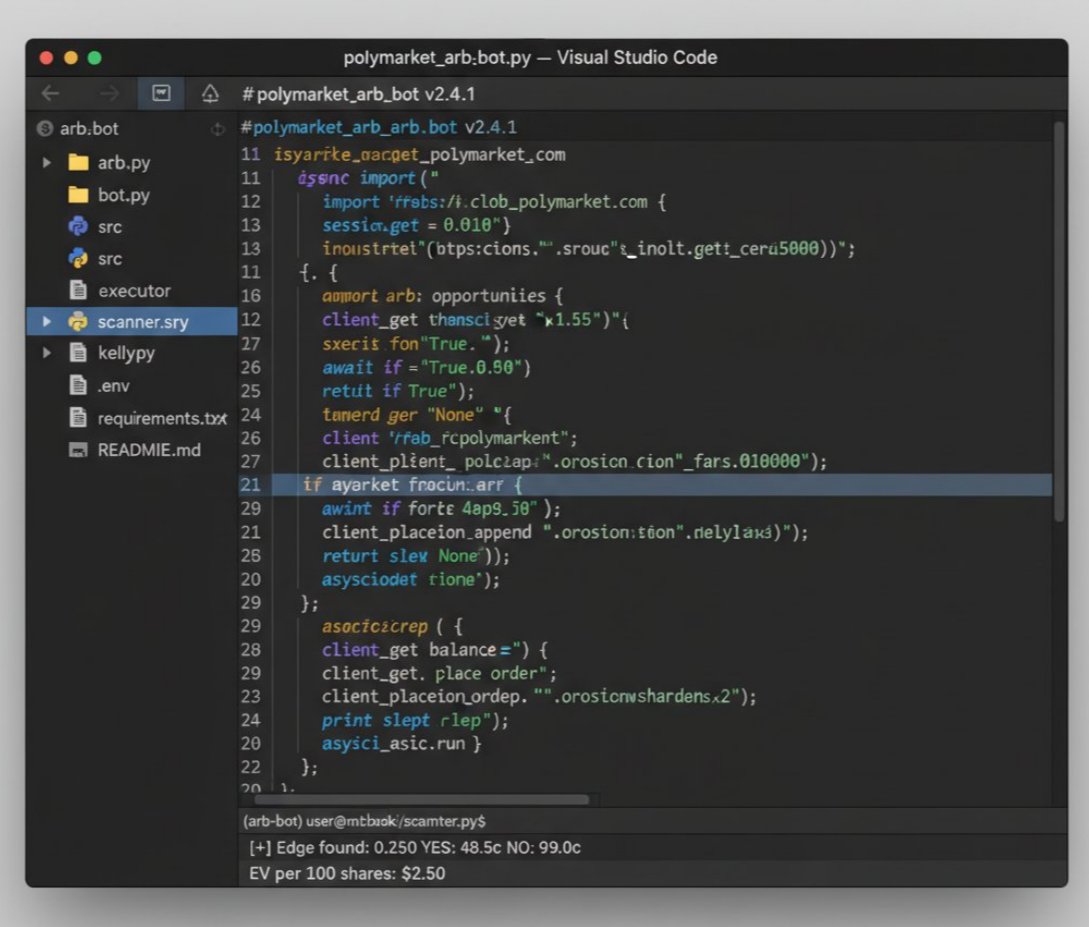1089x927 pixels.
Task: Click the line containing 'x1.55'
Action: click(475, 319)
